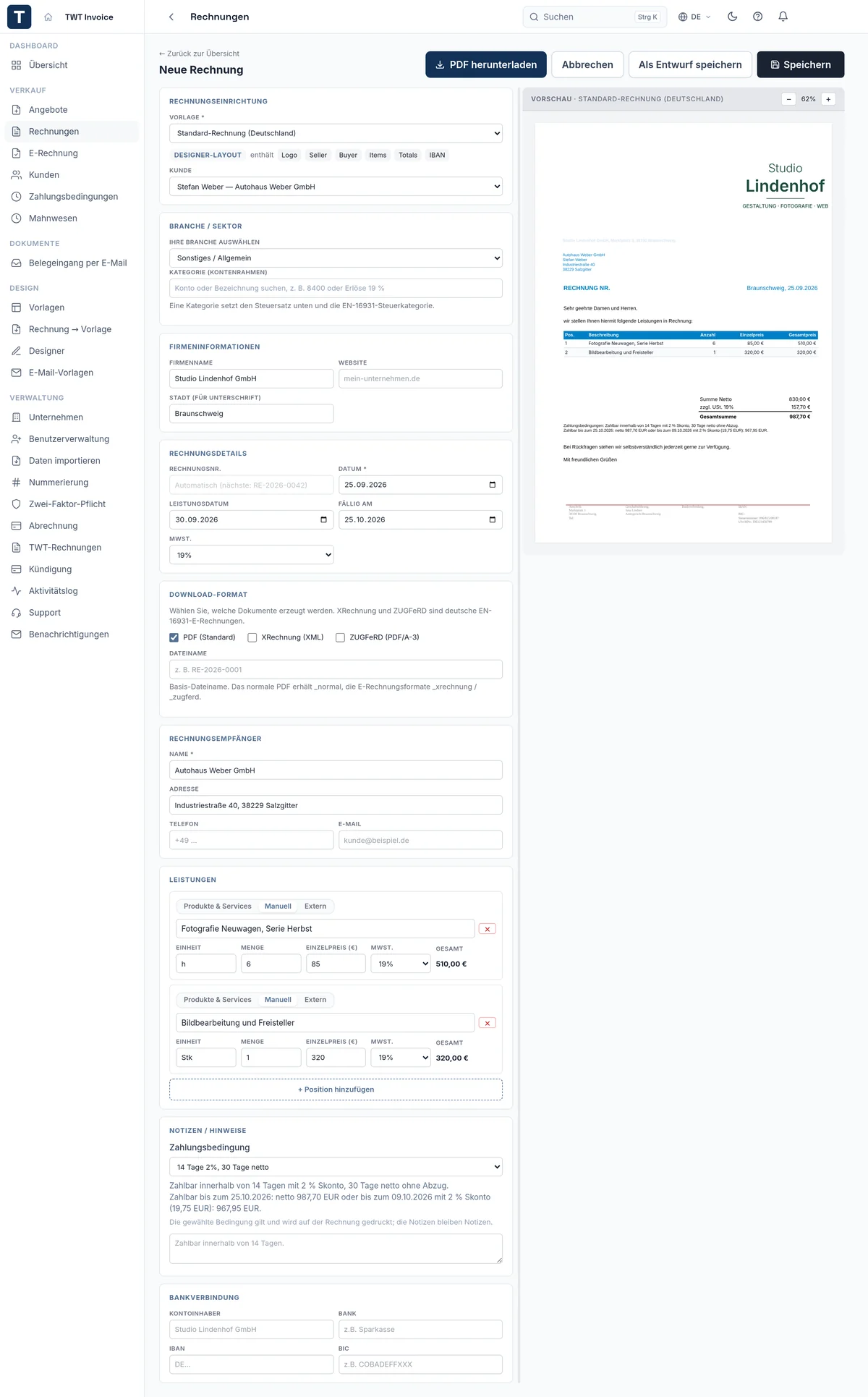
Task: Go to Angebote in sidebar
Action: pyautogui.click(x=72, y=110)
